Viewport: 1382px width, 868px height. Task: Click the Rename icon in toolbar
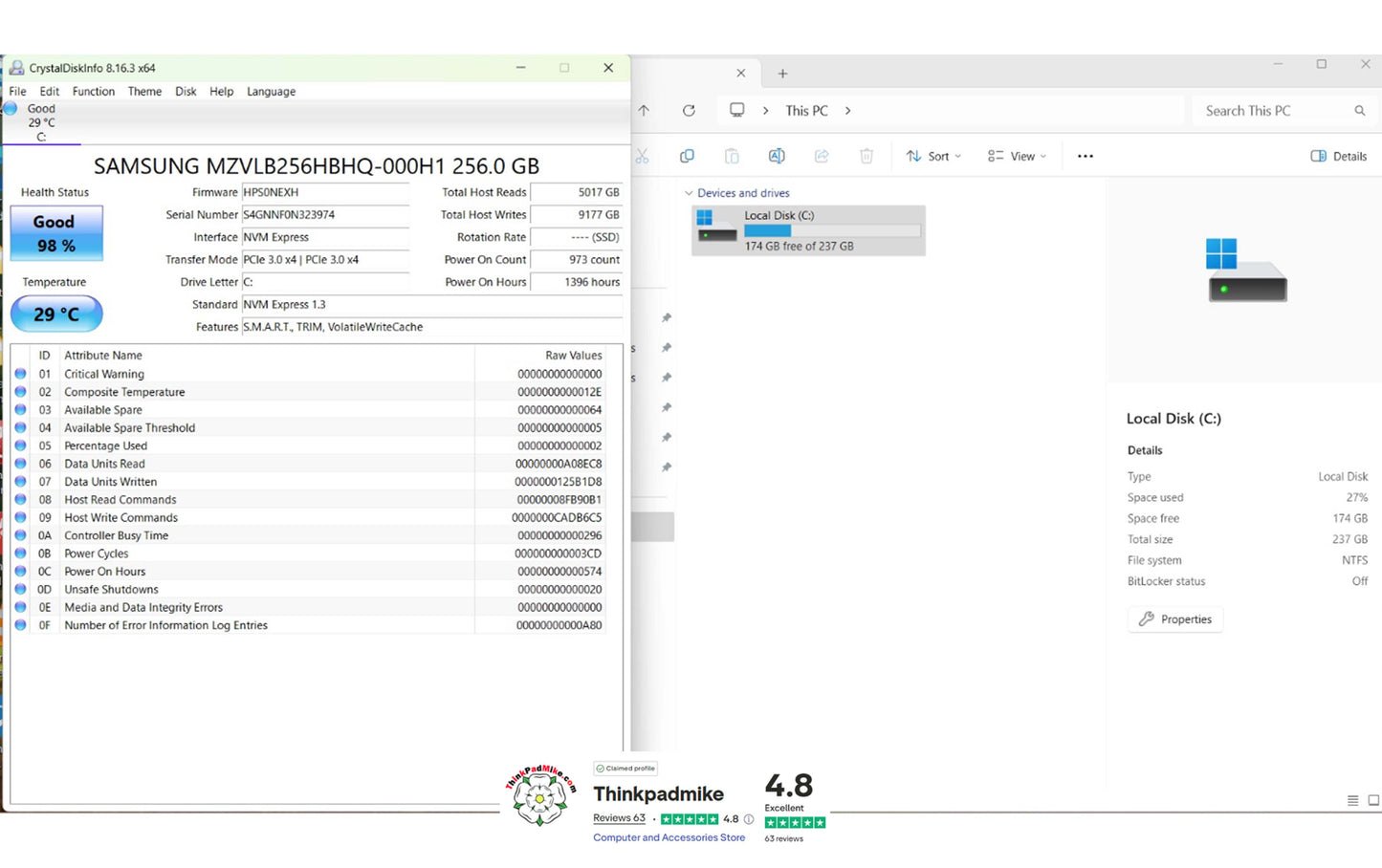pos(777,157)
